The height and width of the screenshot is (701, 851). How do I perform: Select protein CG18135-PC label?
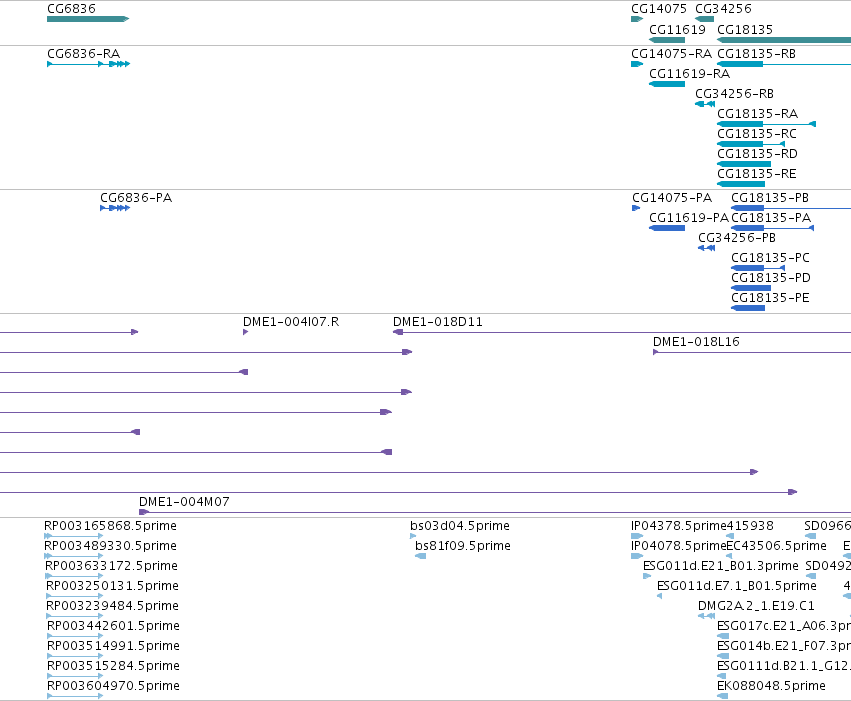pyautogui.click(x=770, y=258)
